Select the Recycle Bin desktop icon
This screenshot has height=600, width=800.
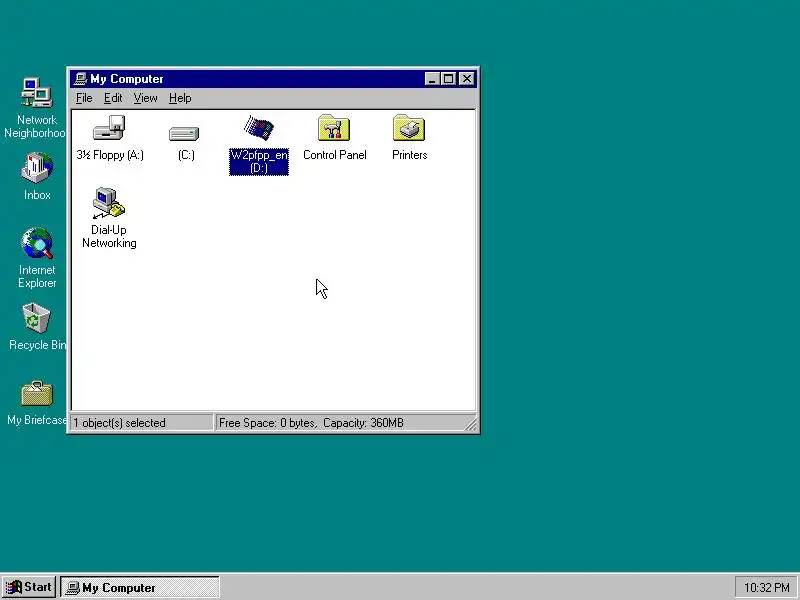pos(36,318)
